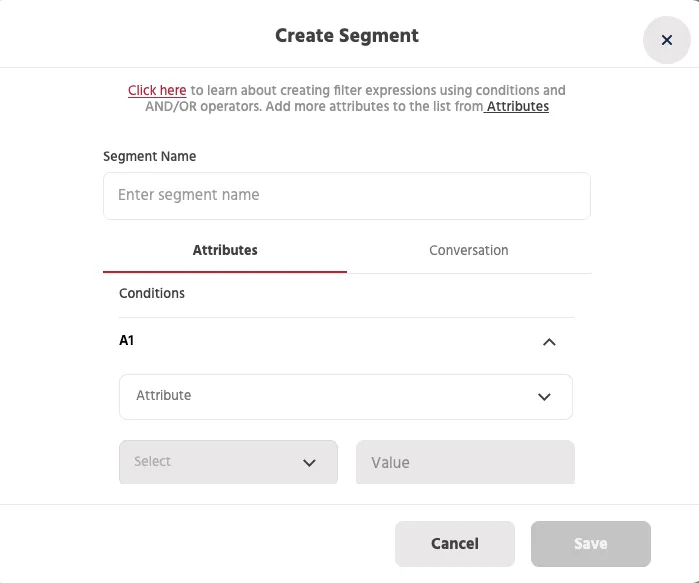This screenshot has height=583, width=699.
Task: Select the Attributes tab
Action: click(225, 250)
